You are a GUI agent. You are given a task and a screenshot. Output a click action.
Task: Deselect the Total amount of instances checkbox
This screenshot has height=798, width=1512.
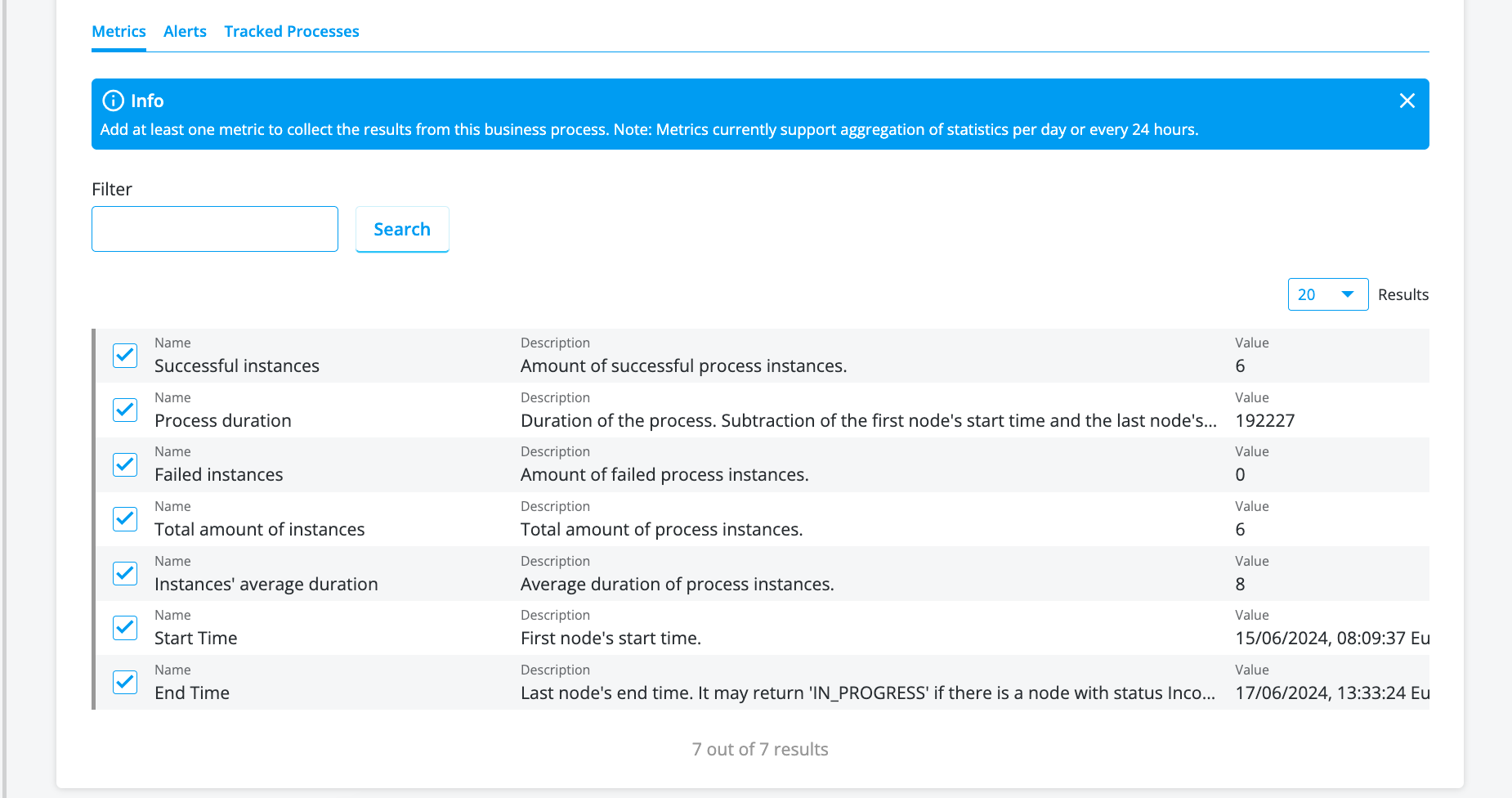[x=125, y=519]
